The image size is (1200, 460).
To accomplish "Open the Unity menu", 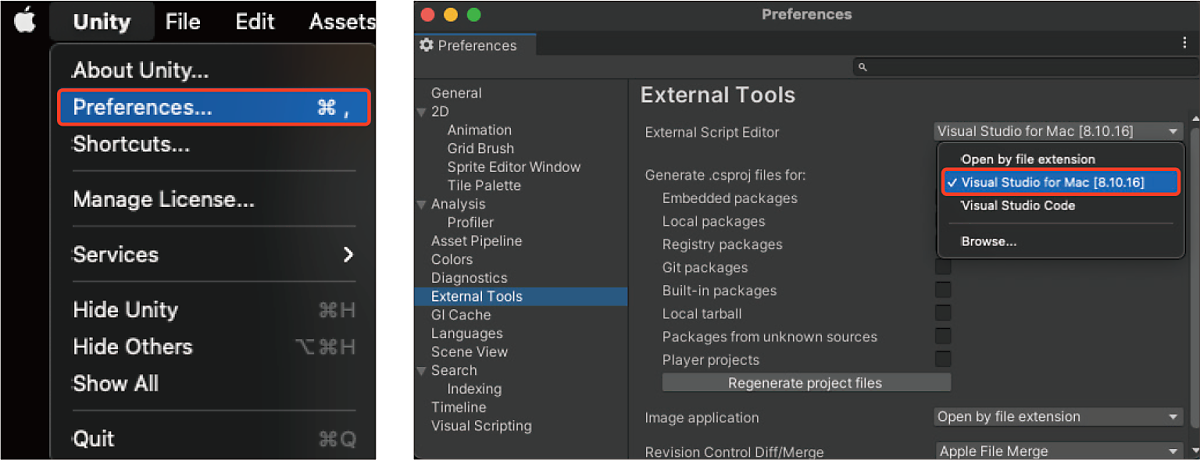I will tap(101, 21).
